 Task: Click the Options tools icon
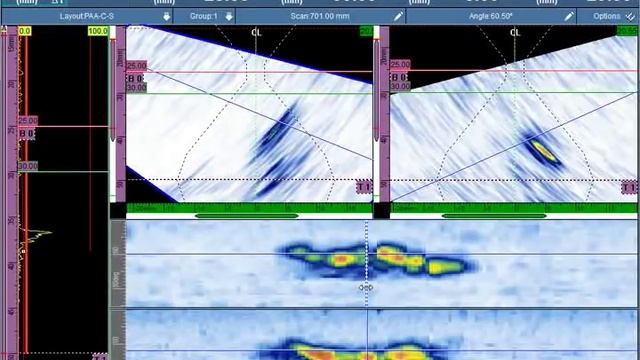(x=631, y=17)
